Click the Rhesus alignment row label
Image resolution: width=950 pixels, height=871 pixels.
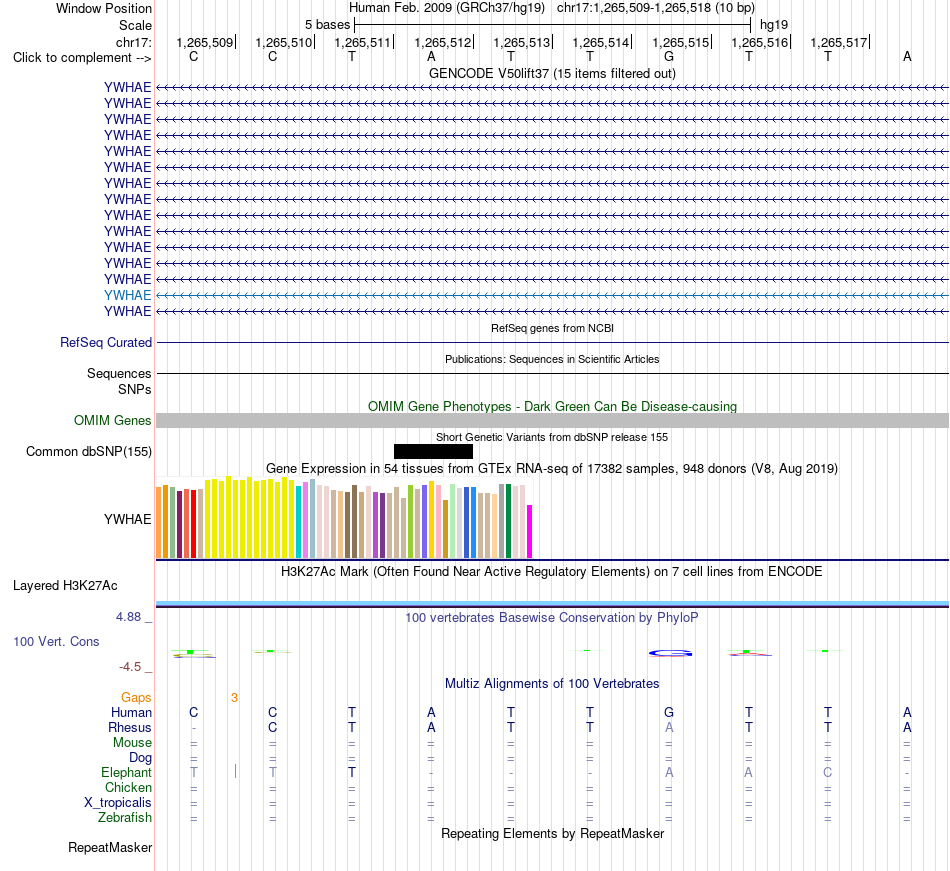(130, 727)
